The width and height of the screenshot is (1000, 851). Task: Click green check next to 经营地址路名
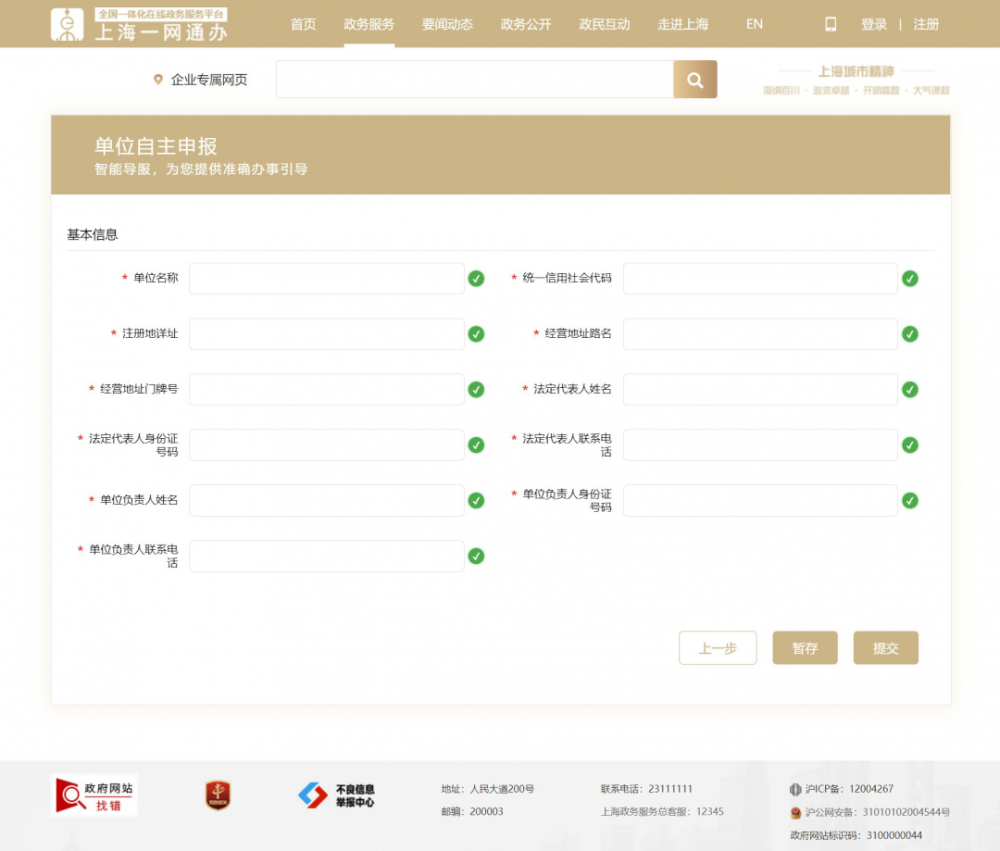pyautogui.click(x=910, y=334)
